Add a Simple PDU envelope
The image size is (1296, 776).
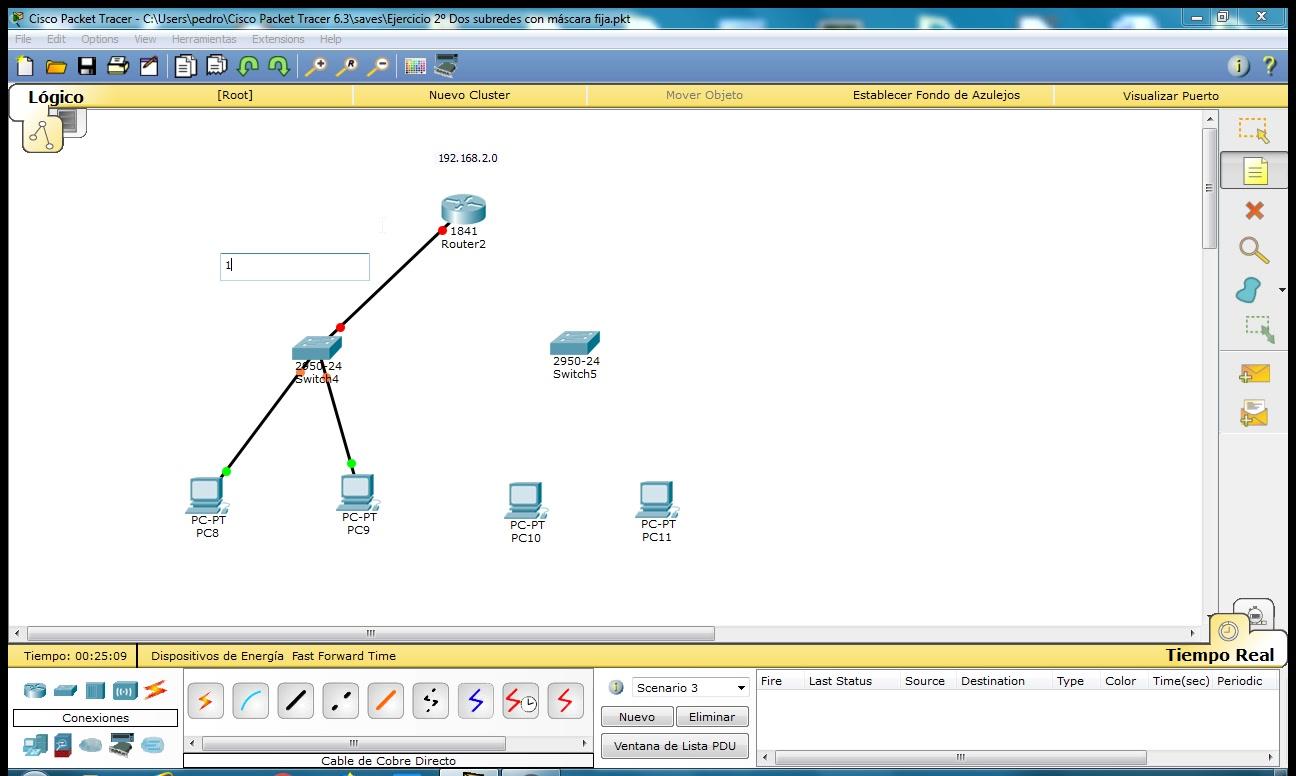[x=1254, y=374]
